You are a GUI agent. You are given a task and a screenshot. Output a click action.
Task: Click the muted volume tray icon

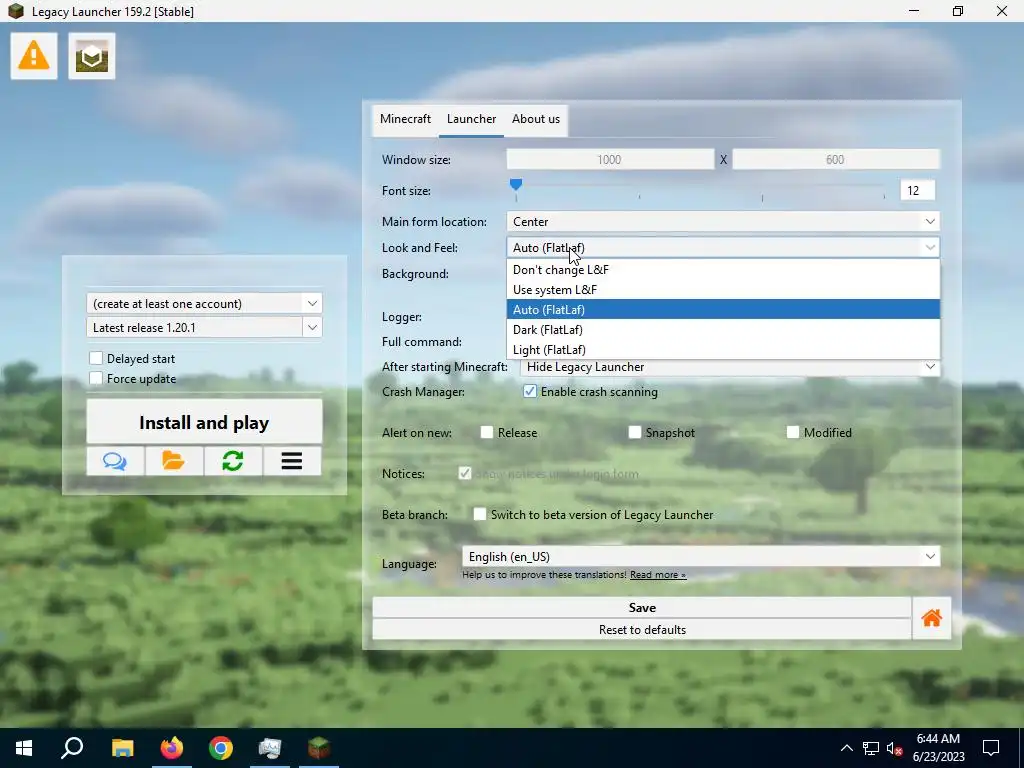click(x=894, y=748)
